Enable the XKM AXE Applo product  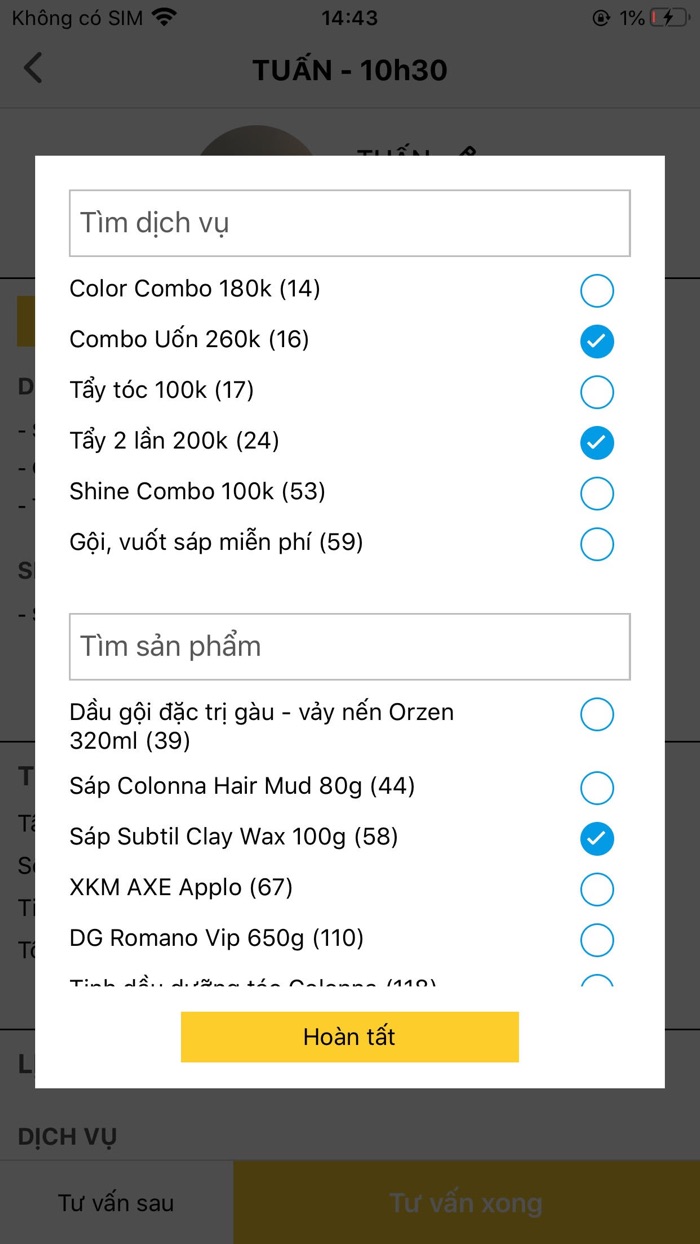[x=596, y=889]
